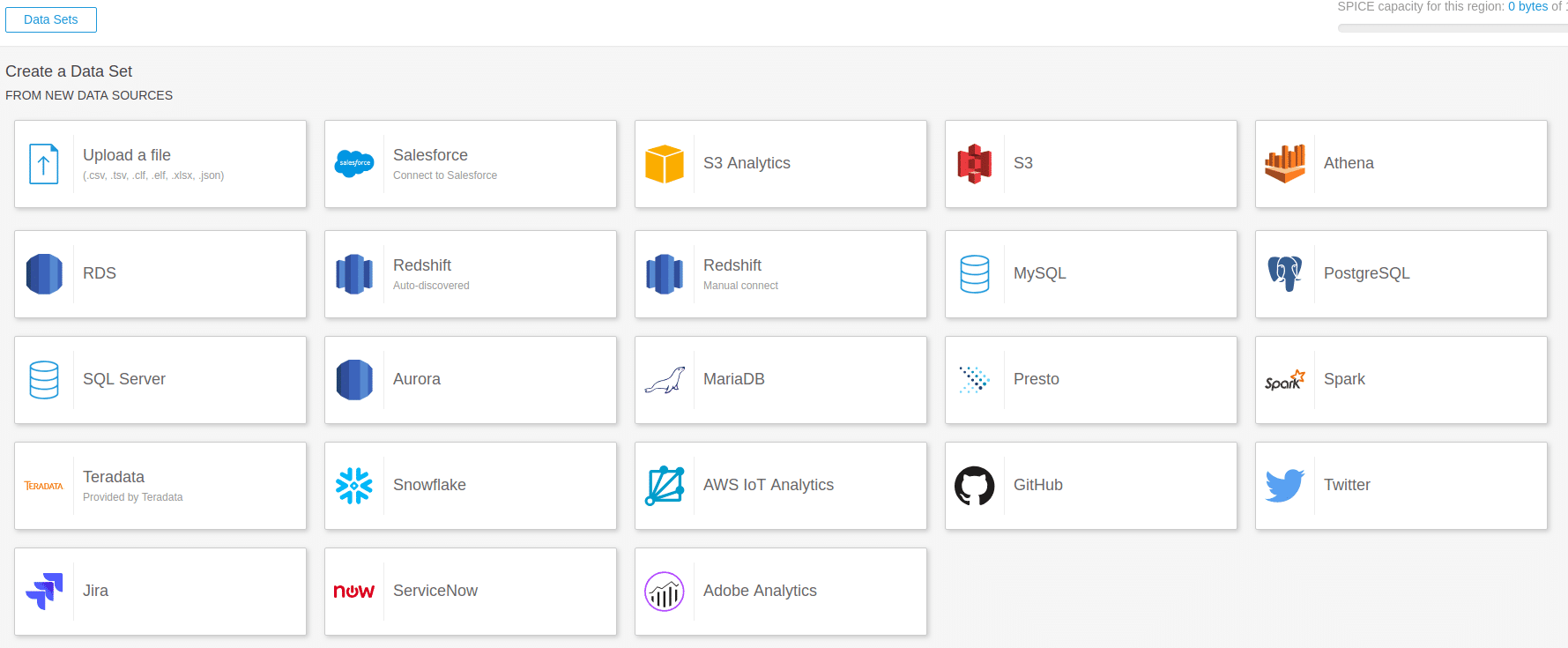Open the Adobe Analytics card label
The width and height of the screenshot is (1568, 648).
760,591
